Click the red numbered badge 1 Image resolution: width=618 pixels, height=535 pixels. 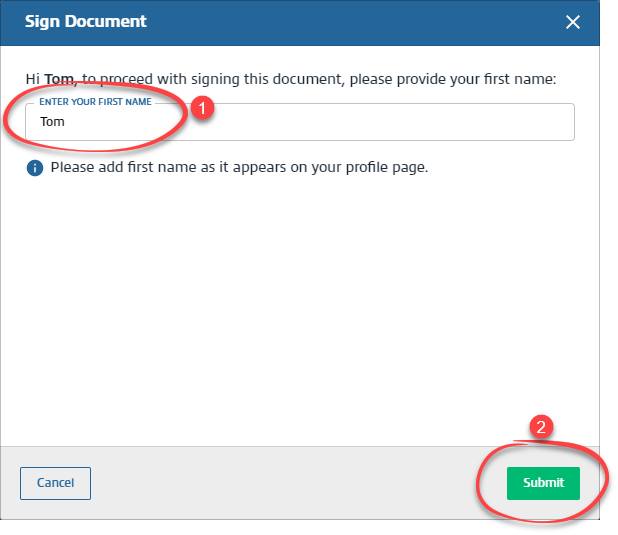[x=203, y=106]
